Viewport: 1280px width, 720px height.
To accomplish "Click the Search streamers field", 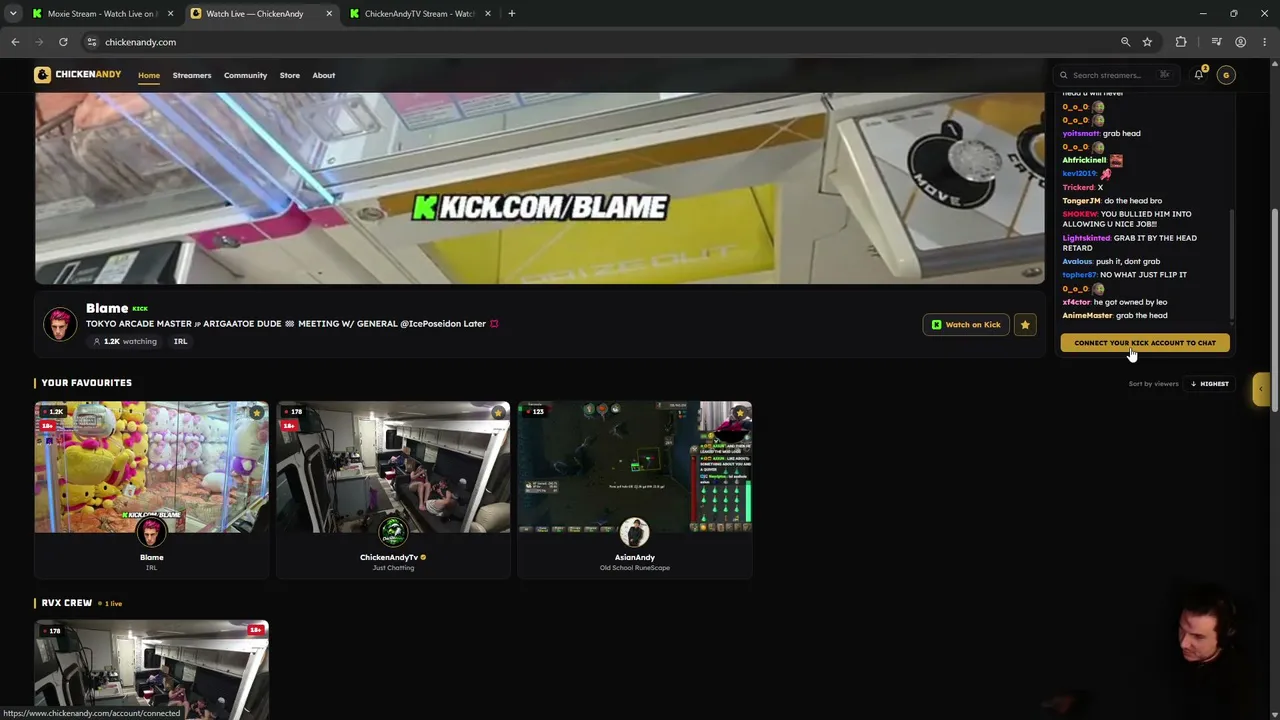I will pyautogui.click(x=1116, y=75).
